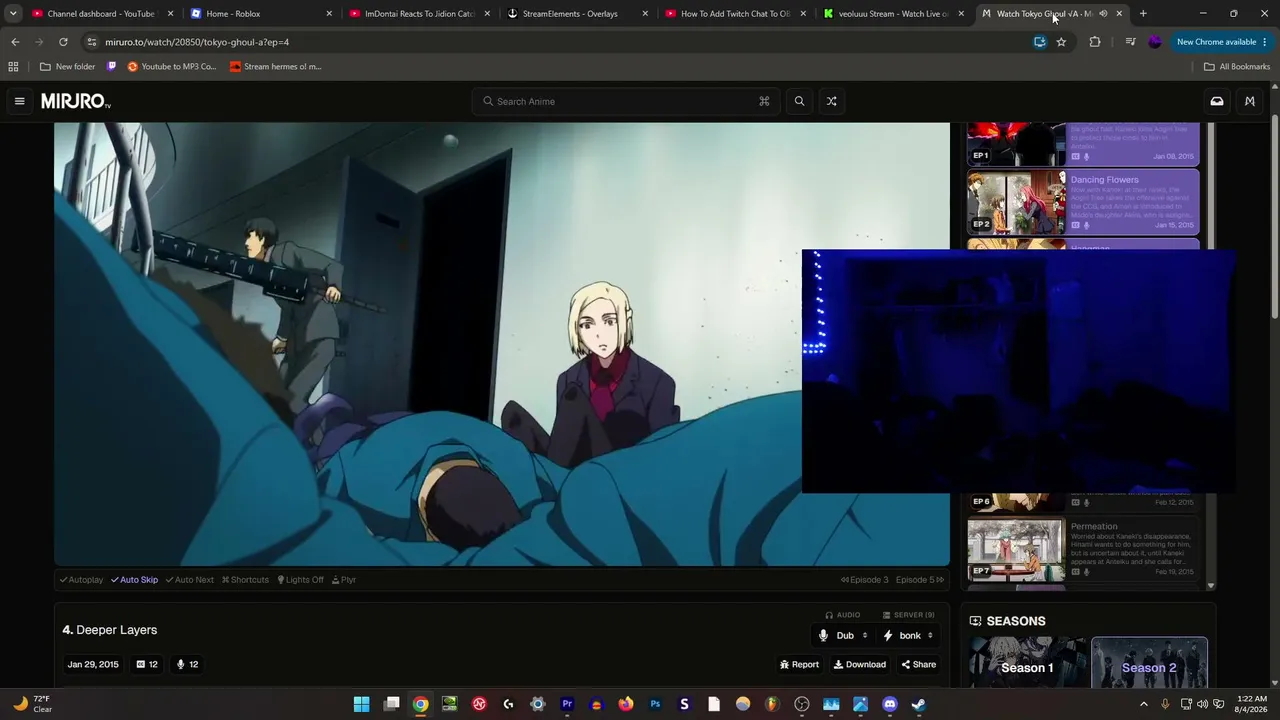Open FL Studio from the taskbar
1280x720 pixels.
[772, 704]
